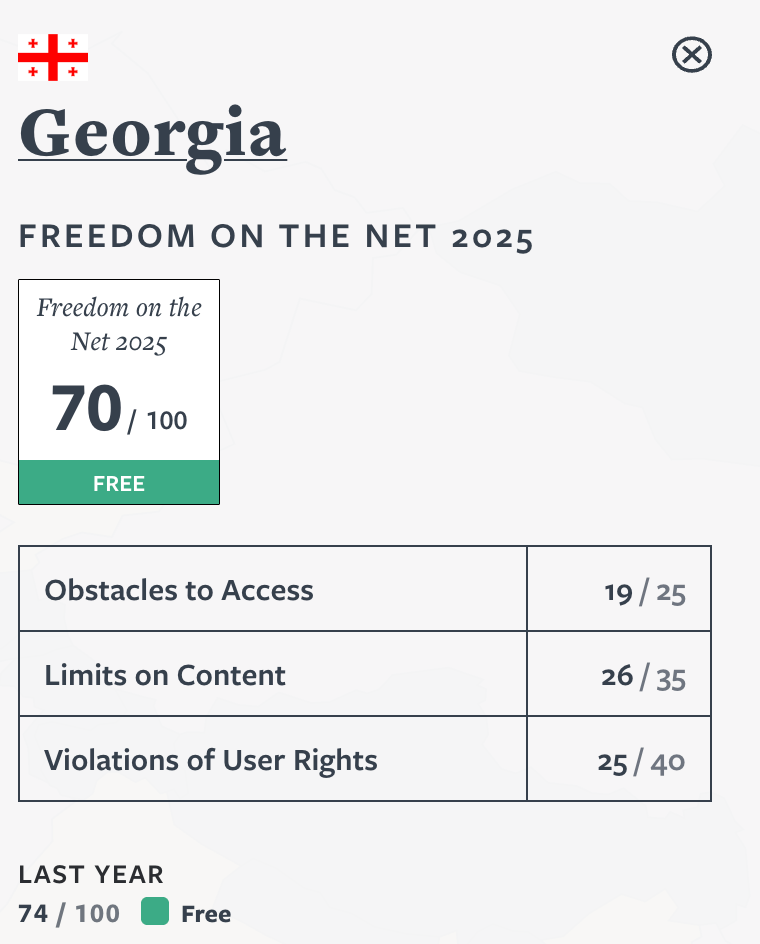Open the Georgia country title link
The image size is (760, 944).
point(152,133)
